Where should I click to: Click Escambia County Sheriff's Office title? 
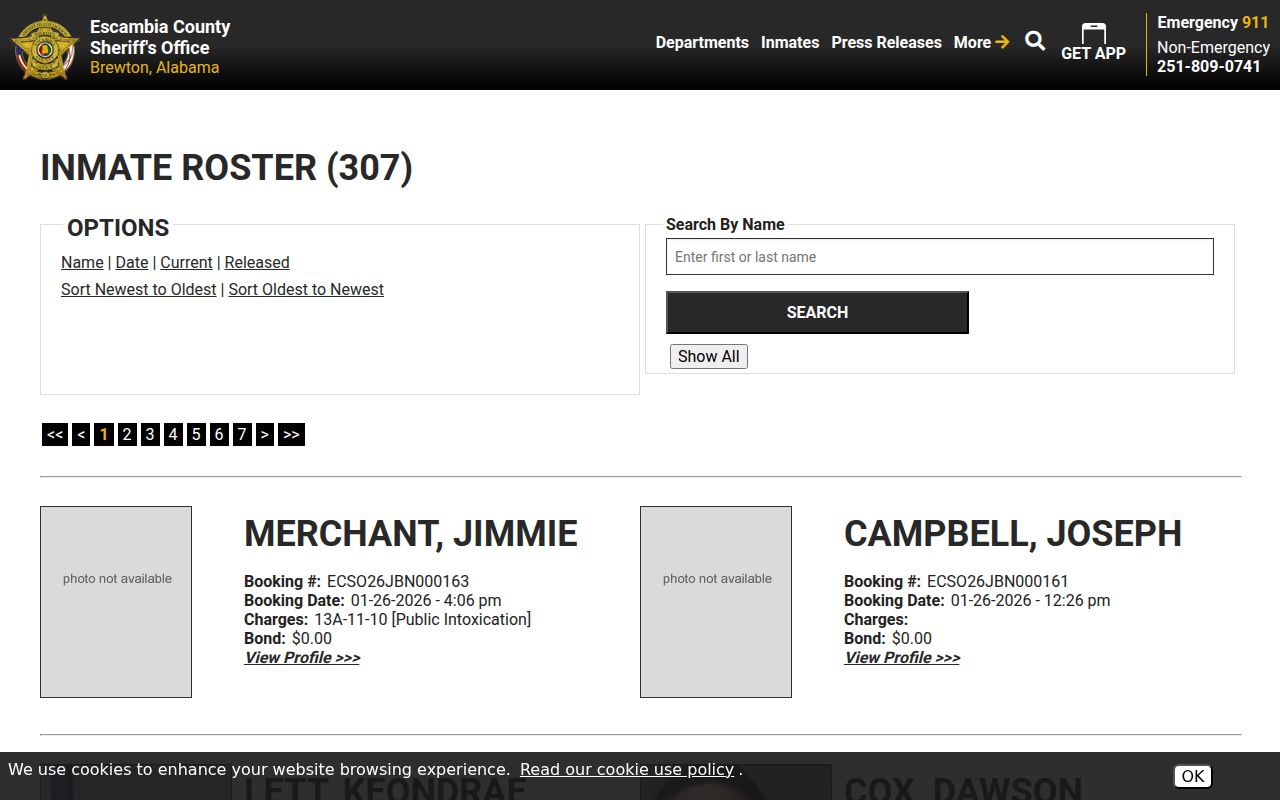click(160, 37)
